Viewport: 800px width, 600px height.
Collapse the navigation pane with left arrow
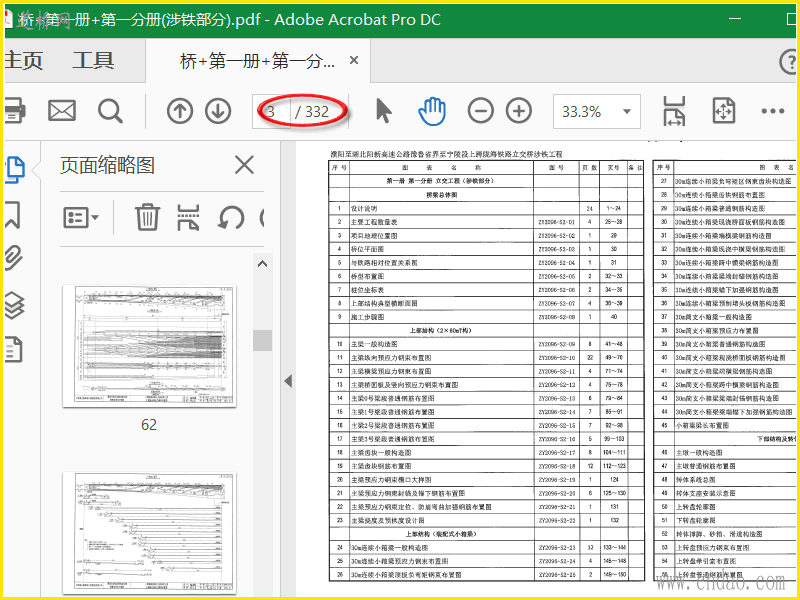pyautogui.click(x=288, y=381)
